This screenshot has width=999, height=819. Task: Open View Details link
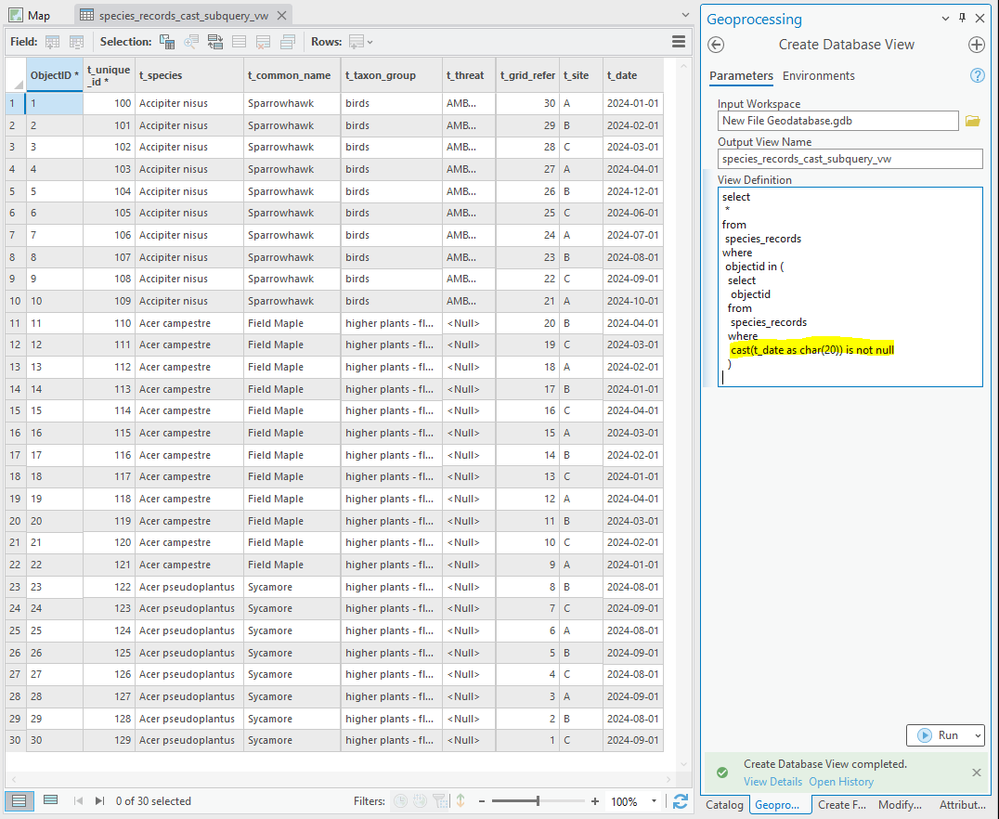tap(772, 781)
